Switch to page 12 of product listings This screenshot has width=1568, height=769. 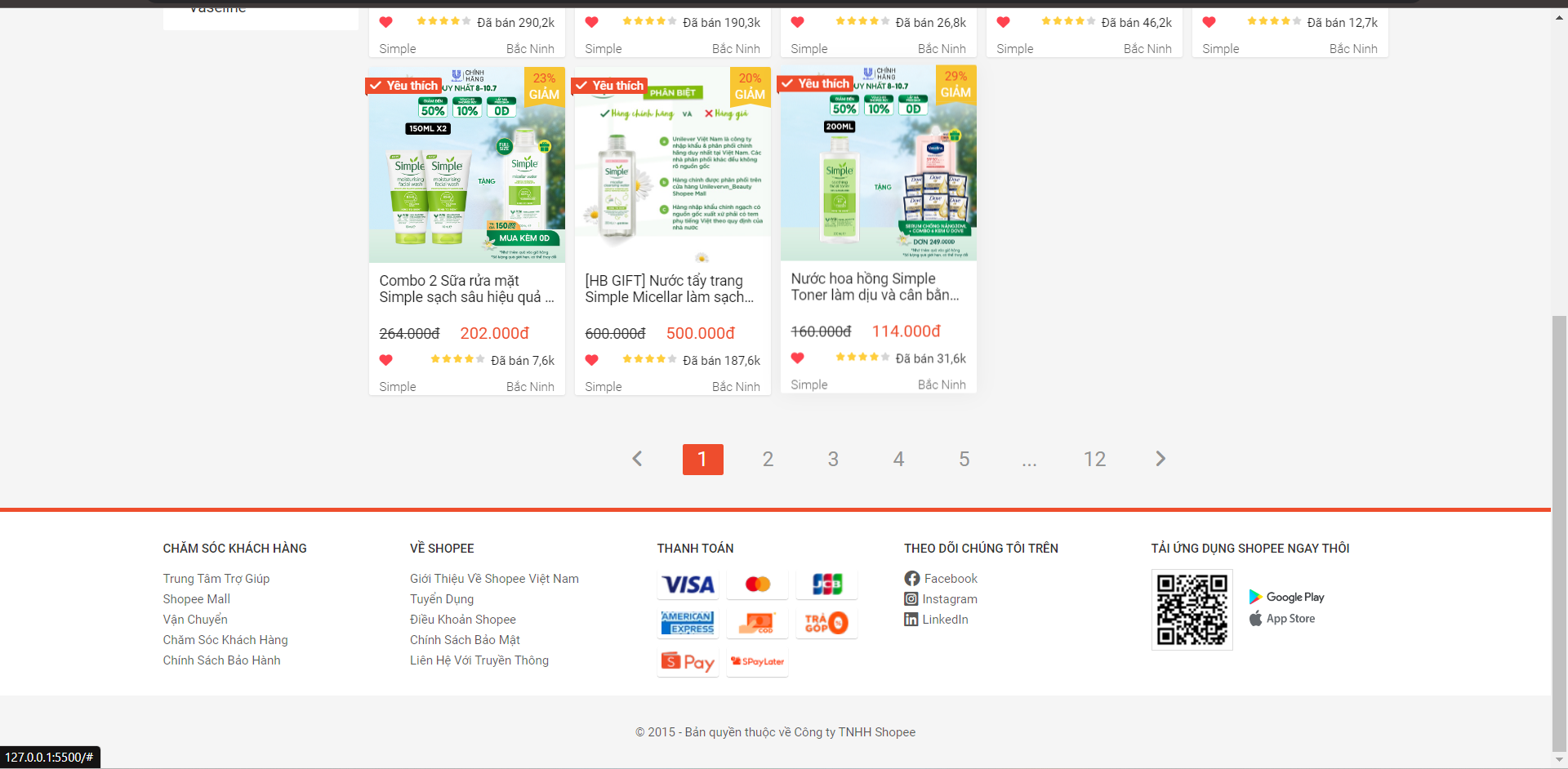pyautogui.click(x=1094, y=459)
